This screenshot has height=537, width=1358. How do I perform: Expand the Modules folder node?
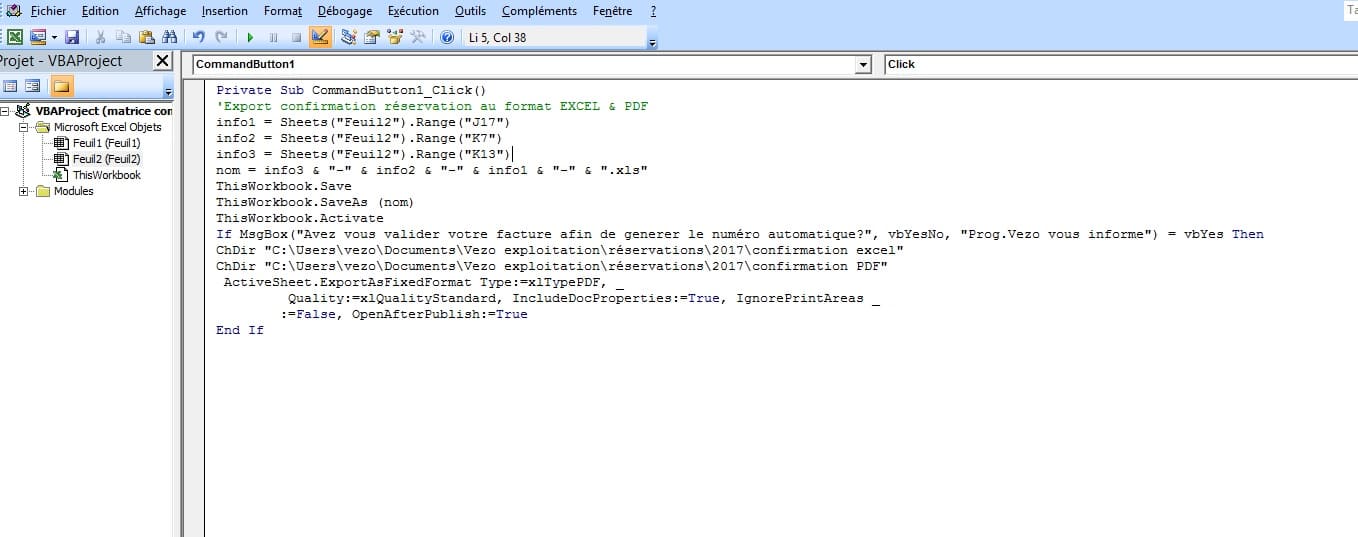click(x=24, y=191)
